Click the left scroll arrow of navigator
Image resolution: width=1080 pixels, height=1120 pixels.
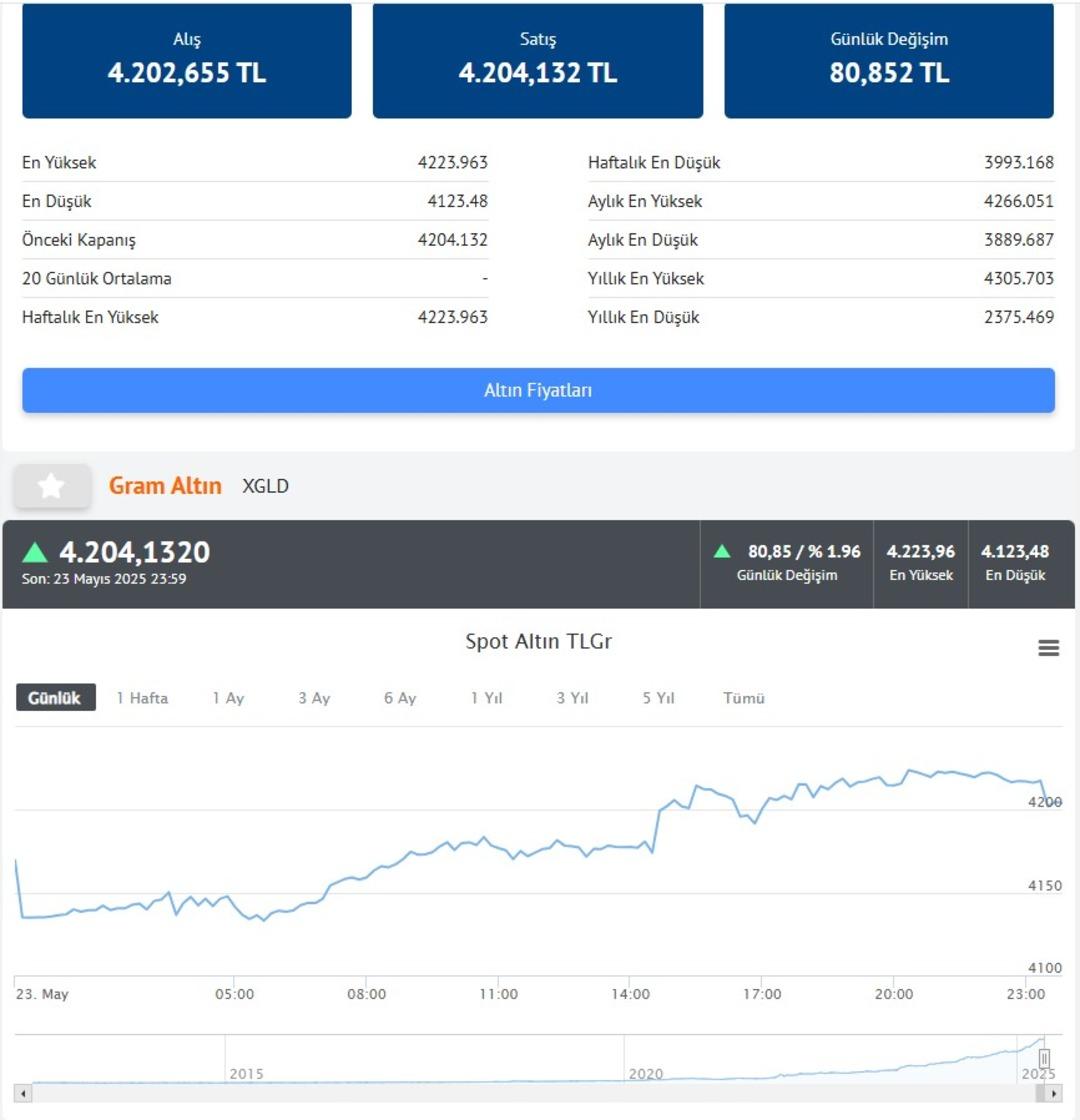click(x=23, y=1093)
